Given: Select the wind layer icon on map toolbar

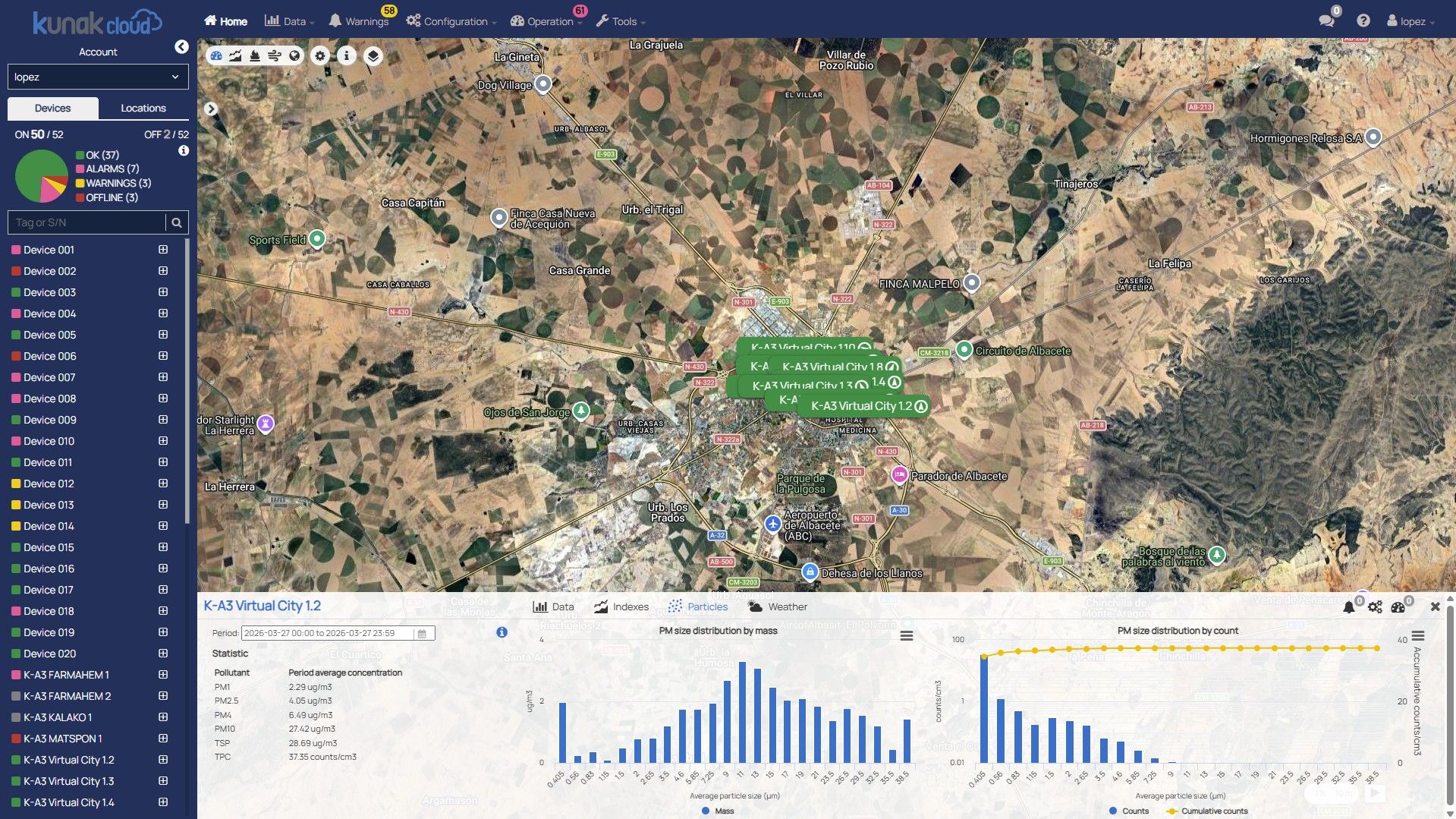Looking at the screenshot, I should [x=275, y=55].
